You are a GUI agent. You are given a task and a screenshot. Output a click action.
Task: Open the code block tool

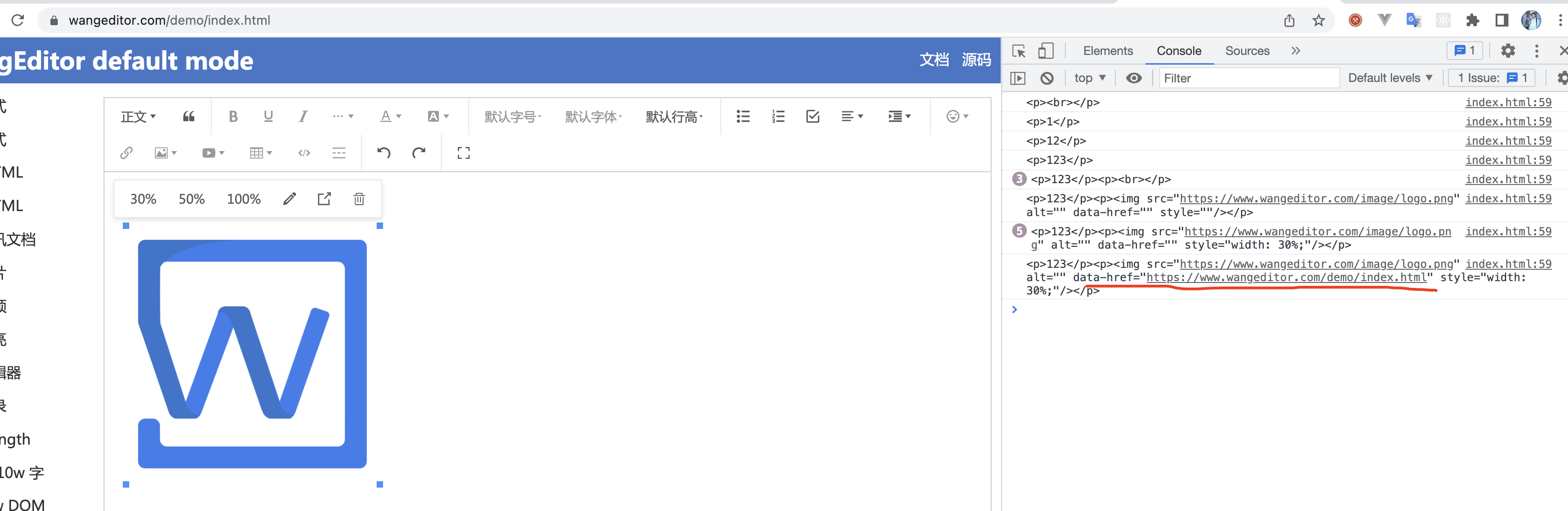coord(304,152)
